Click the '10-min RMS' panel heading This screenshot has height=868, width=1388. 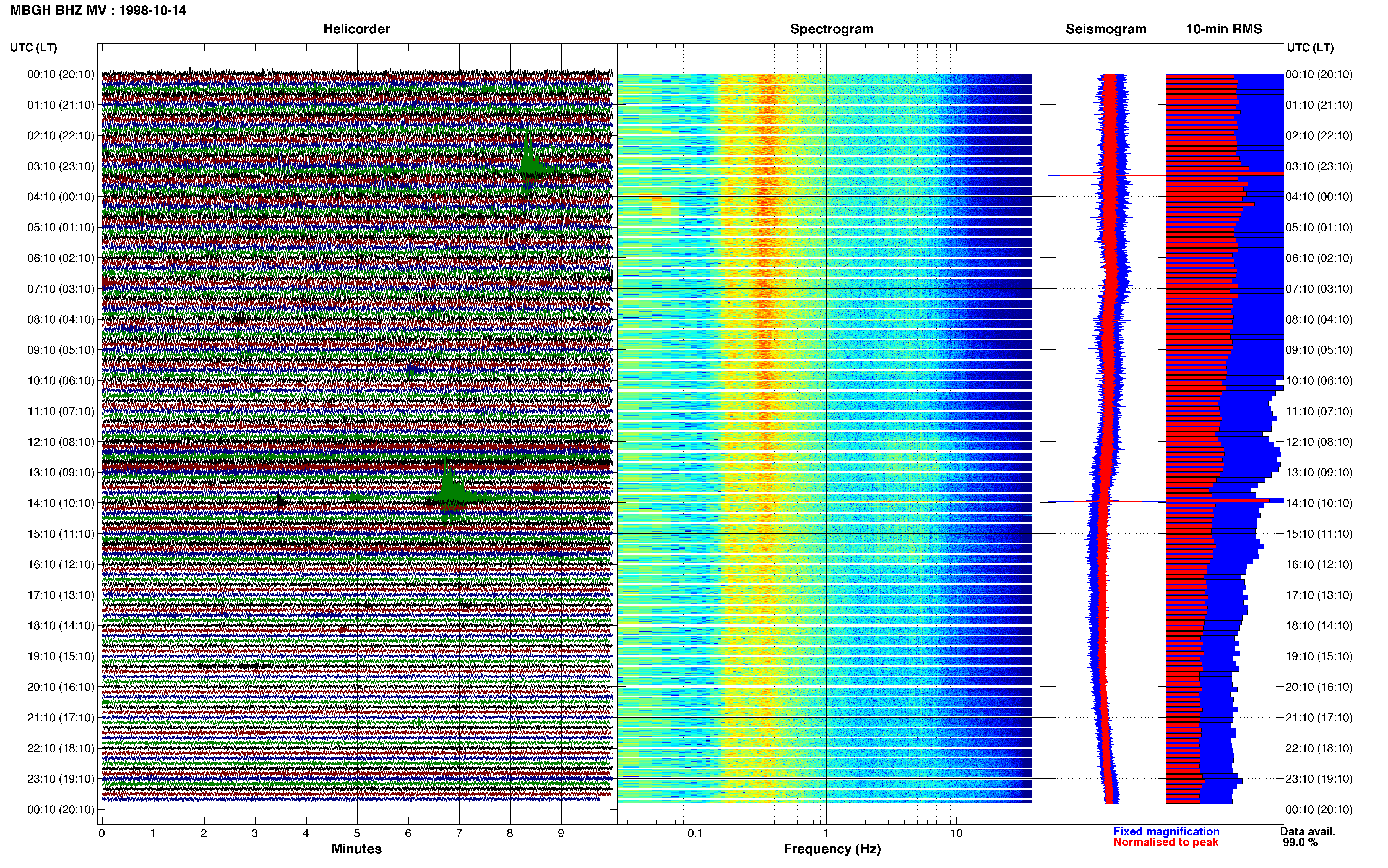(1224, 29)
